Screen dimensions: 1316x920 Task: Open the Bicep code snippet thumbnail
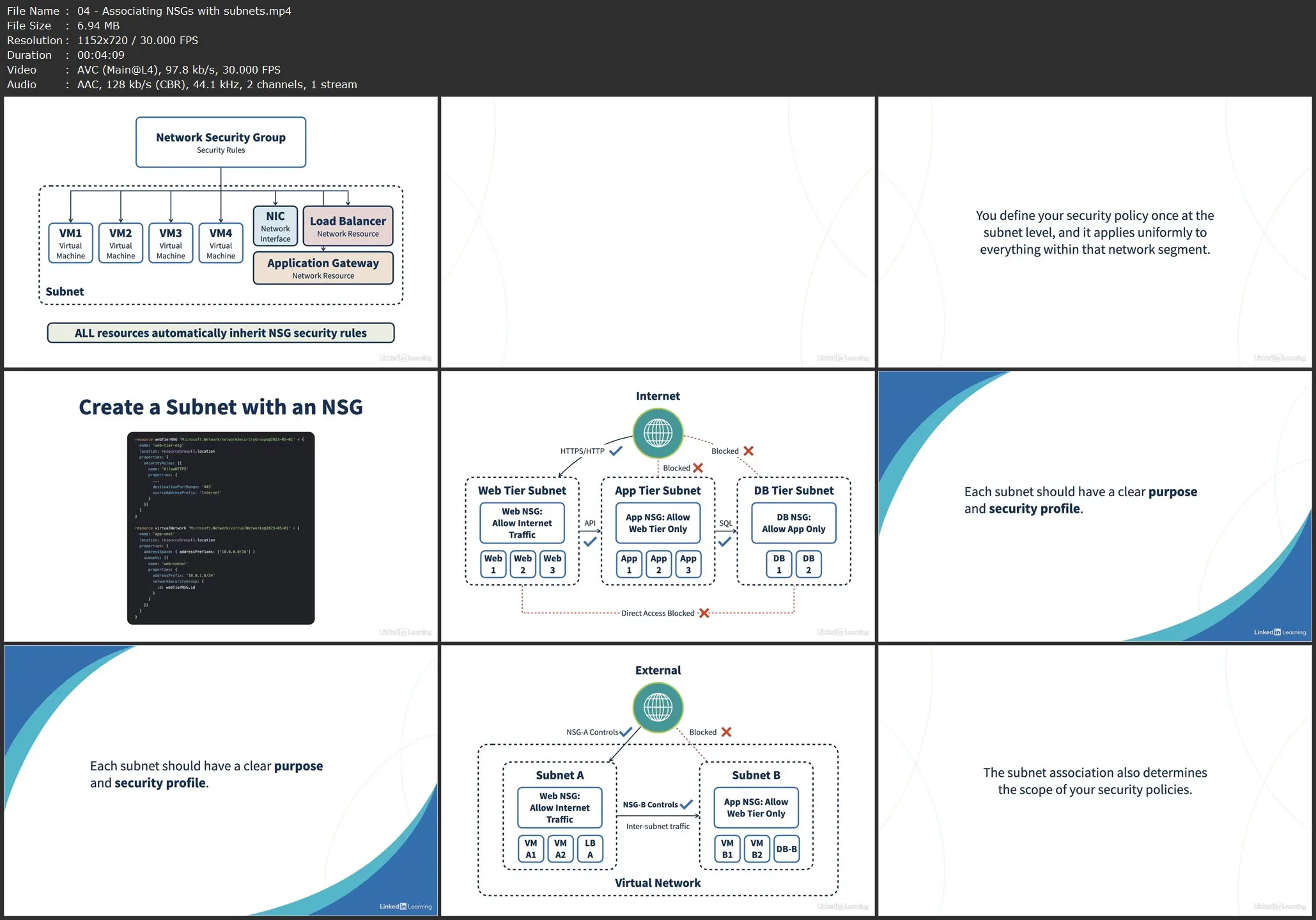pyautogui.click(x=221, y=528)
